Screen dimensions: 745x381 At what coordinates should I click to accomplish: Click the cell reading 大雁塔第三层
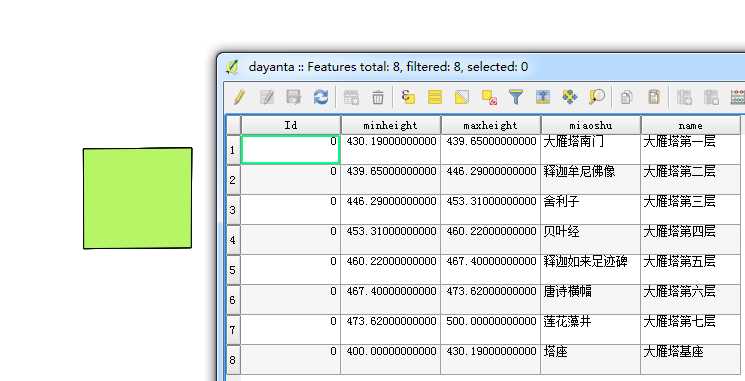[x=690, y=210]
